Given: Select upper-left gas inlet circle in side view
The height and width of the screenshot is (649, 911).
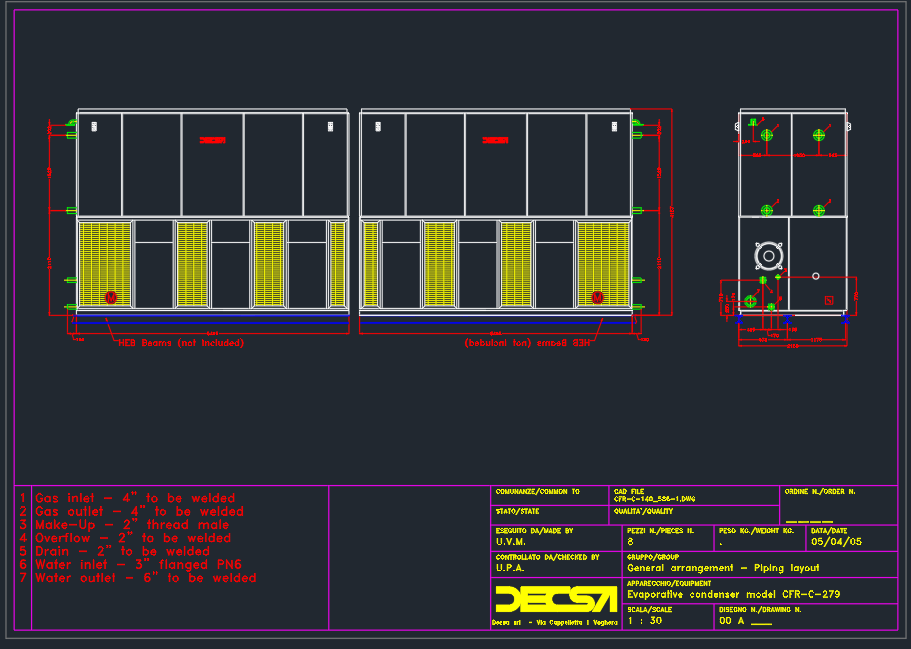Looking at the screenshot, I should click(767, 135).
